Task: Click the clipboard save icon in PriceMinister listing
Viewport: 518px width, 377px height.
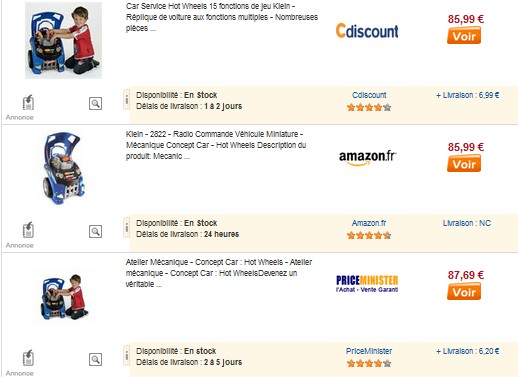Action: [28, 358]
